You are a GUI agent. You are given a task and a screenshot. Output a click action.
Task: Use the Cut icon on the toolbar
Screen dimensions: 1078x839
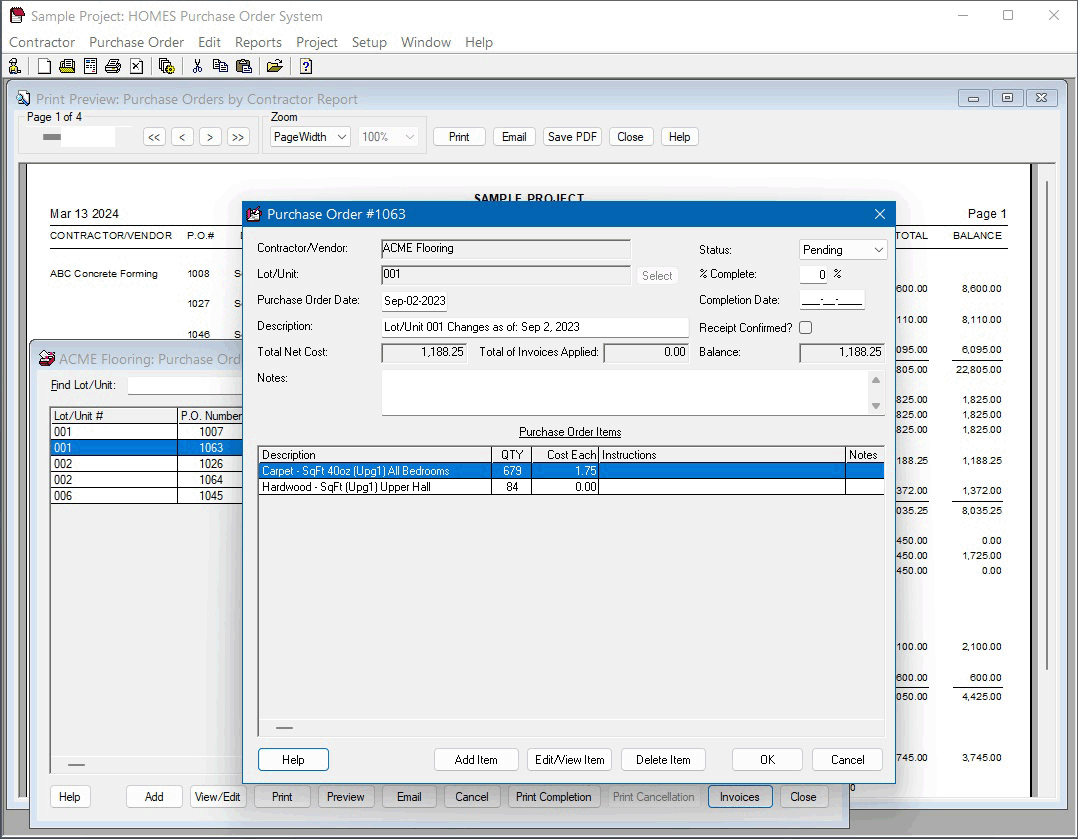(x=197, y=66)
